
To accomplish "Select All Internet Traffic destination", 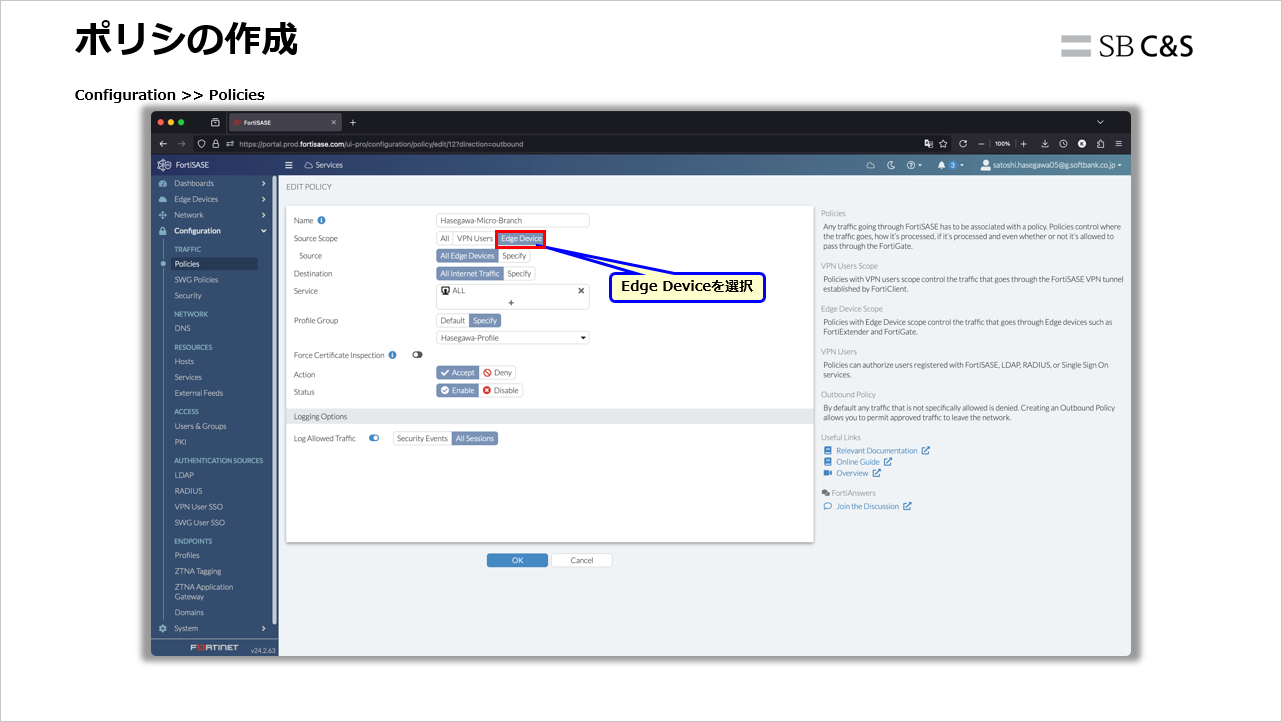I will 470,273.
